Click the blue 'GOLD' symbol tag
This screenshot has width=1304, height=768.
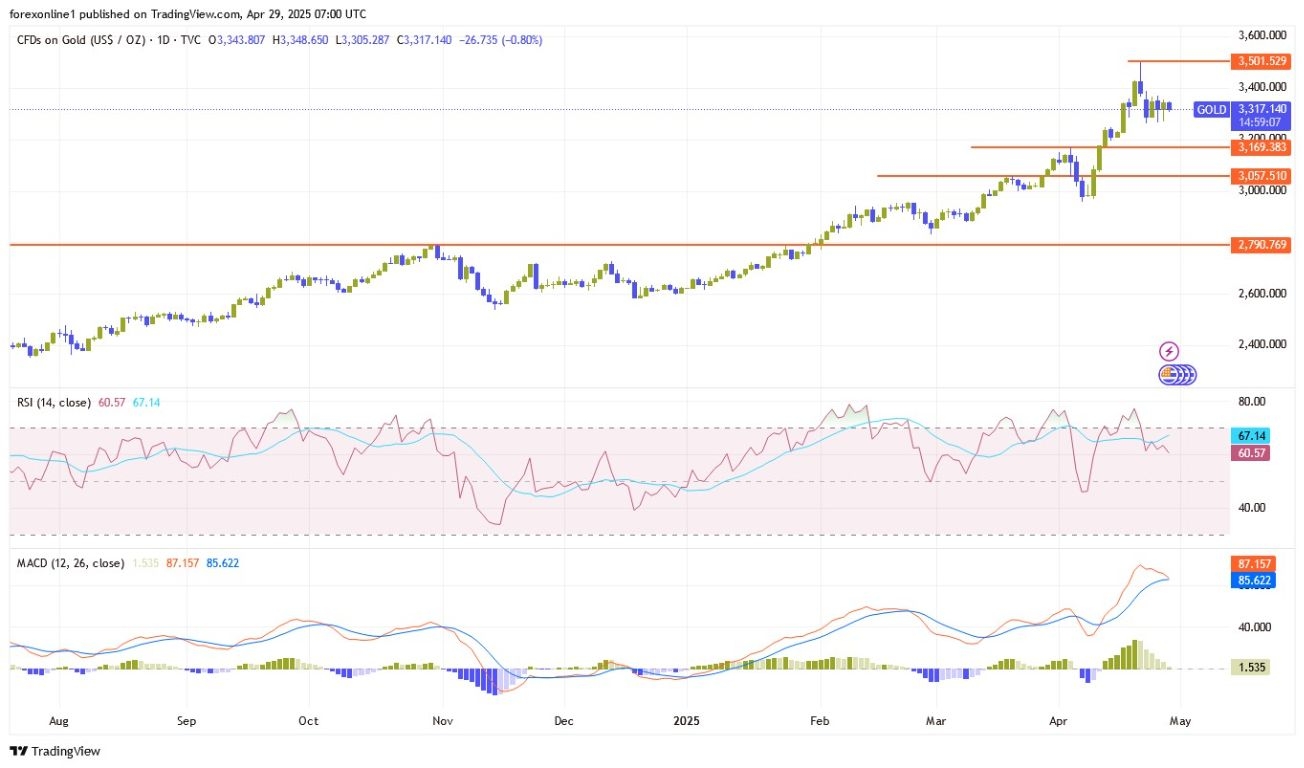(x=1211, y=110)
